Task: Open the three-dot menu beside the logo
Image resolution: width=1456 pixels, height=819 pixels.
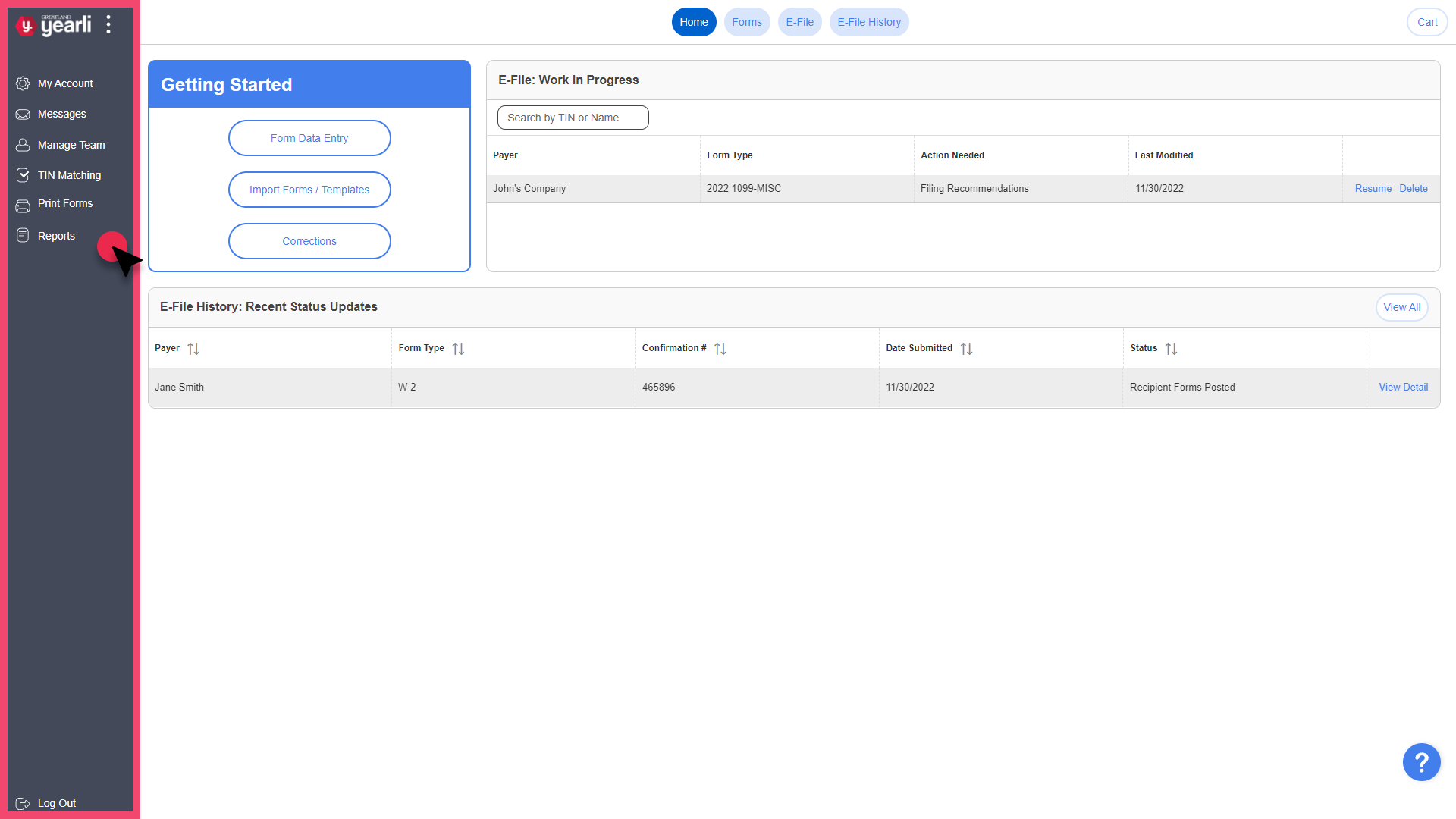Action: click(x=108, y=24)
